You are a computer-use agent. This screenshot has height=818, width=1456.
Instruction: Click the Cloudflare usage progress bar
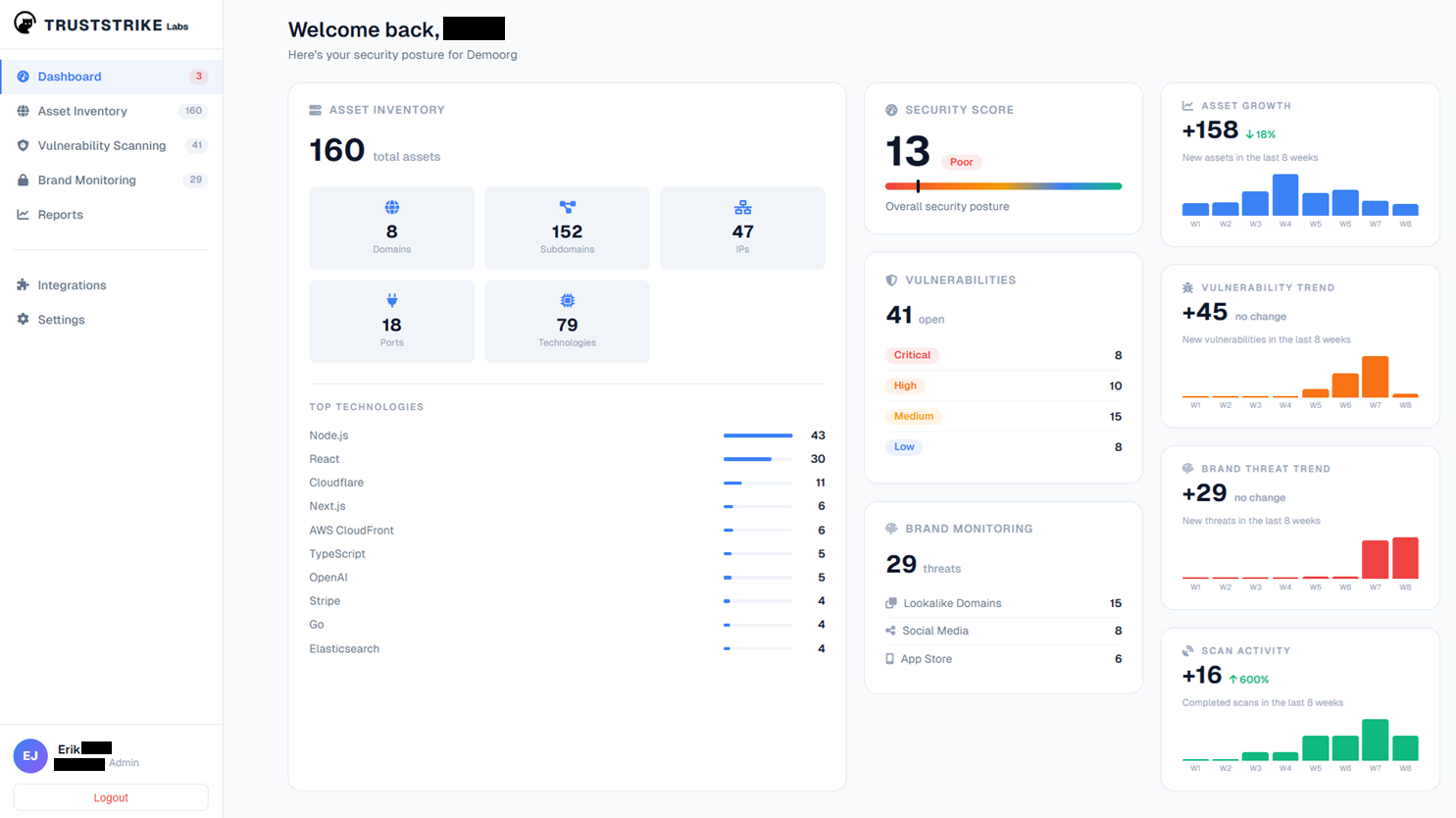coord(758,483)
